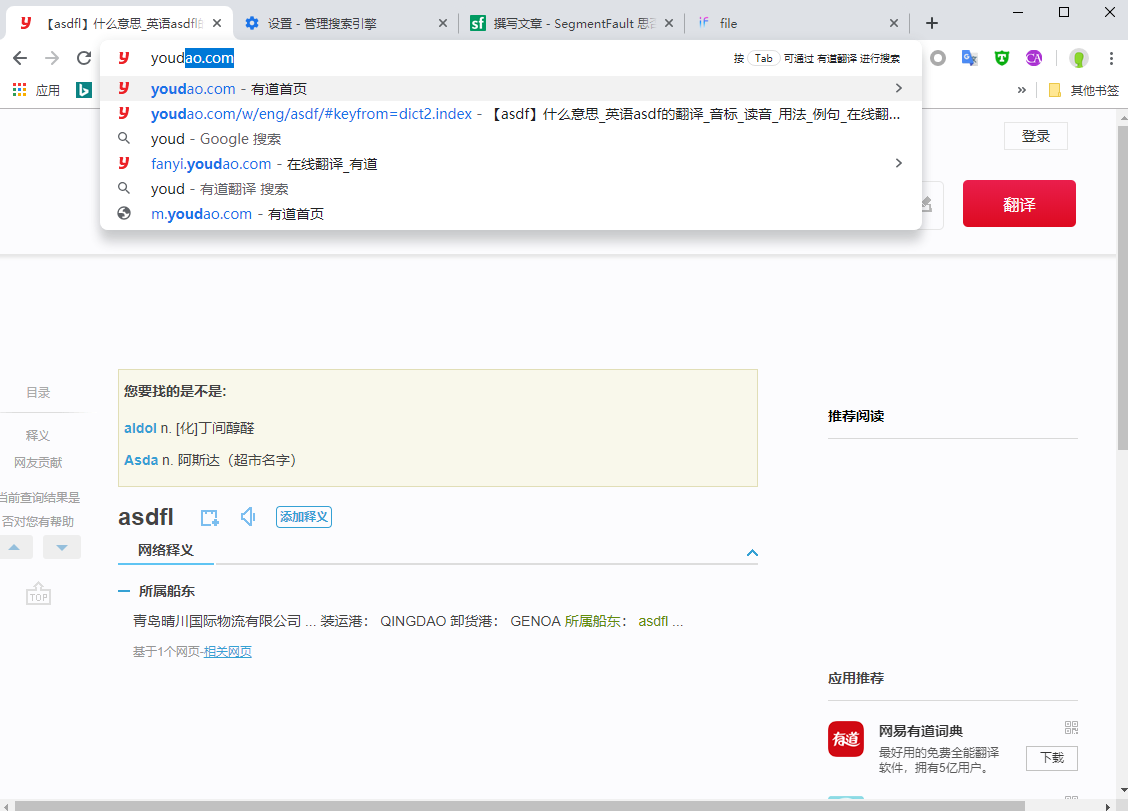
Task: Open the new tab plus button
Action: click(x=932, y=23)
